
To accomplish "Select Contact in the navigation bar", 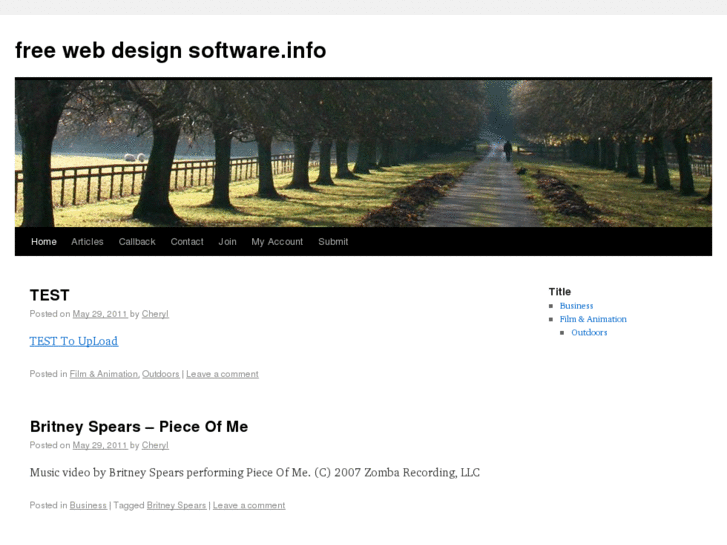I will coord(187,242).
